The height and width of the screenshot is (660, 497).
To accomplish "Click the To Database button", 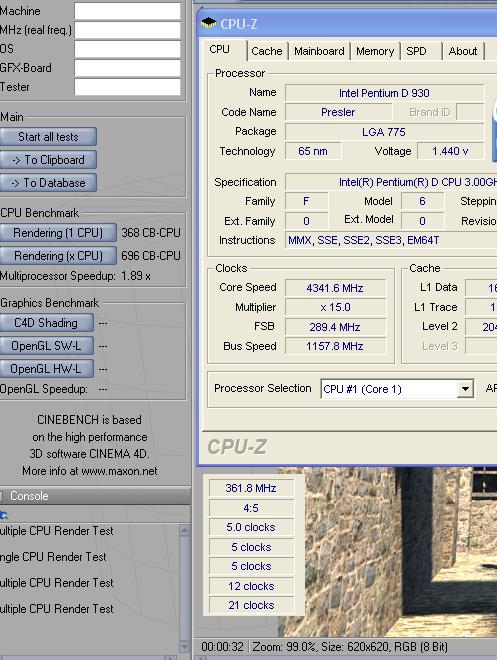I will click(48, 183).
